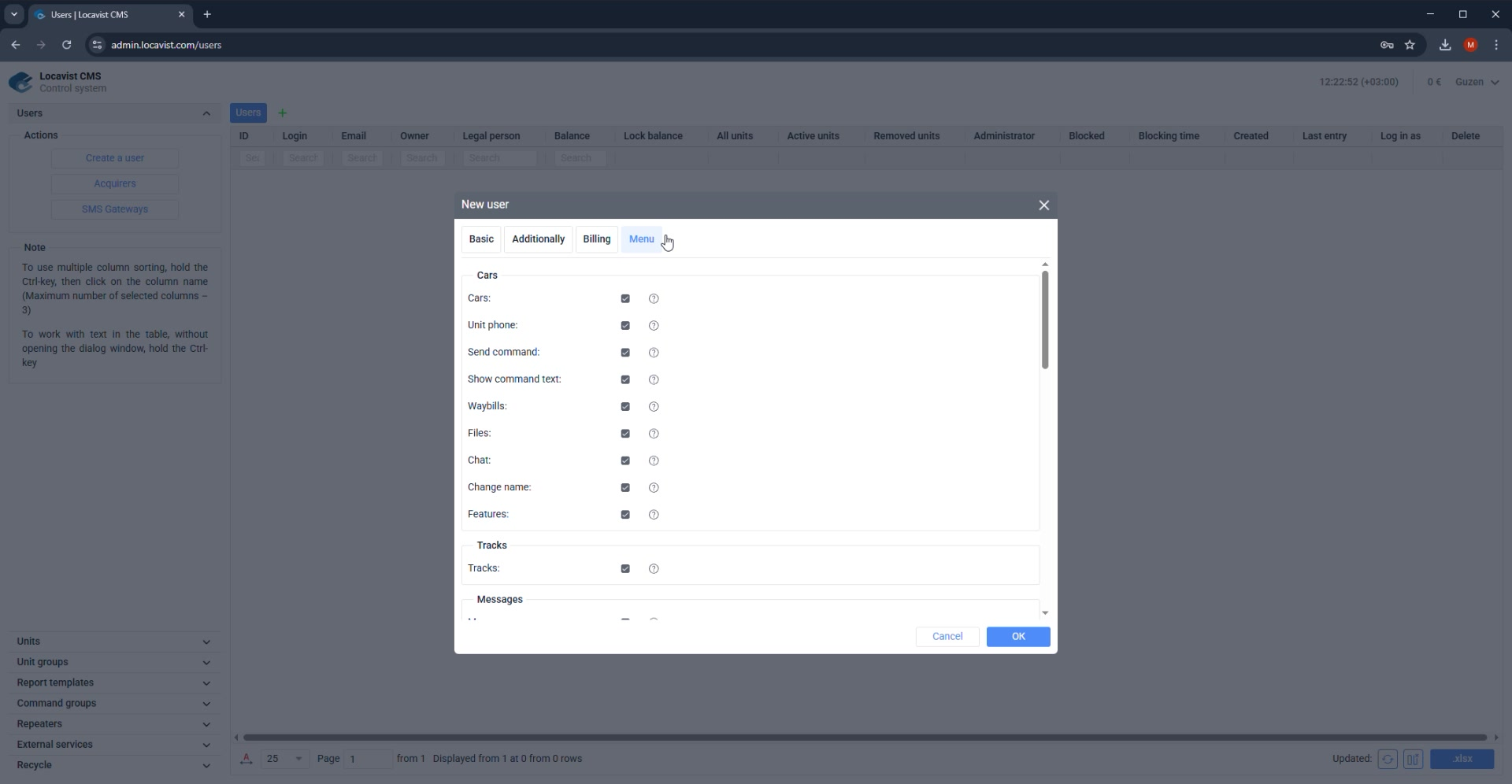Open help icon for Cars option
This screenshot has width=1512, height=784.
point(654,299)
